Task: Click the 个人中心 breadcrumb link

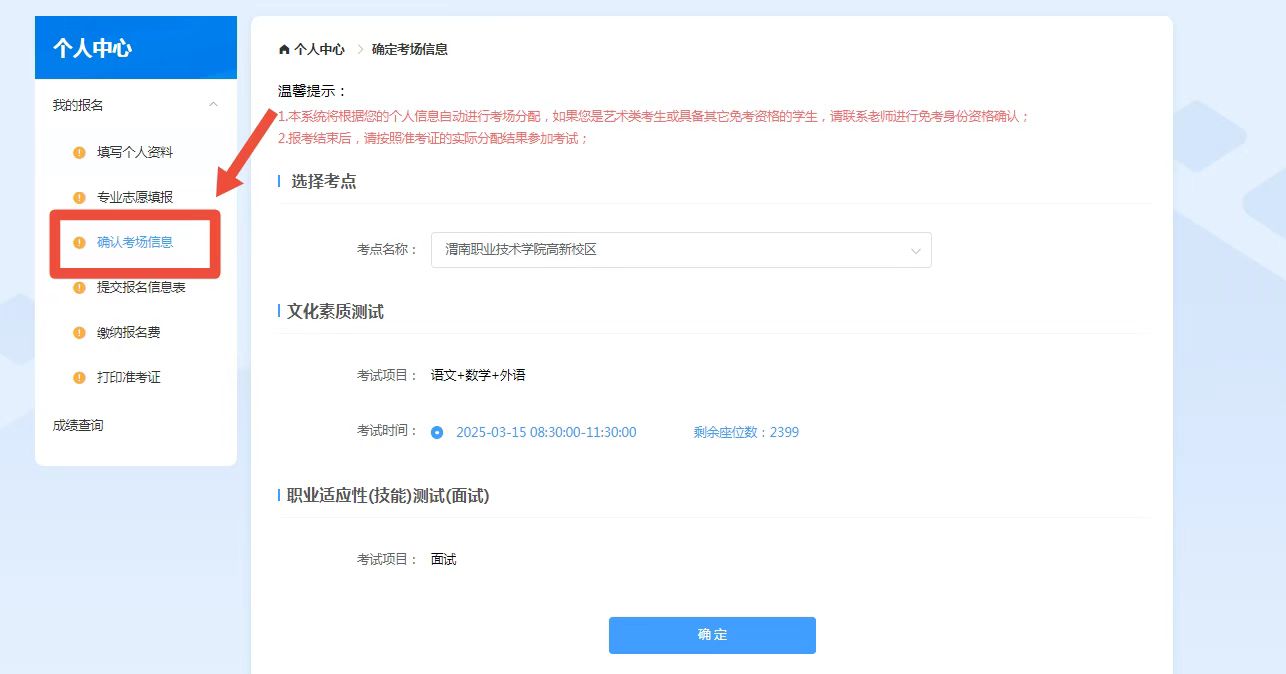Action: point(319,49)
